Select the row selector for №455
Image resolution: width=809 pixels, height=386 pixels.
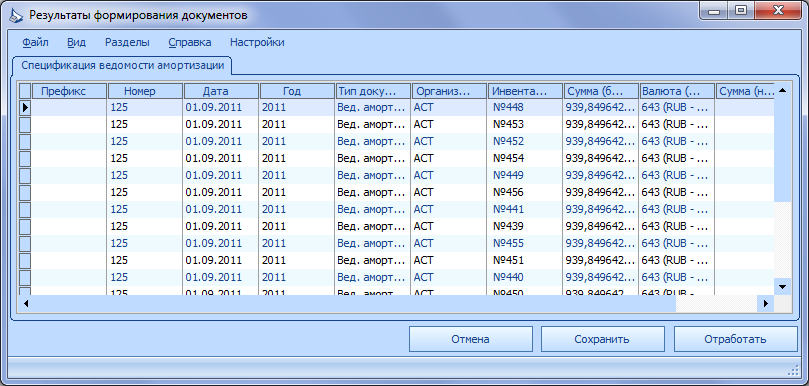[x=25, y=244]
